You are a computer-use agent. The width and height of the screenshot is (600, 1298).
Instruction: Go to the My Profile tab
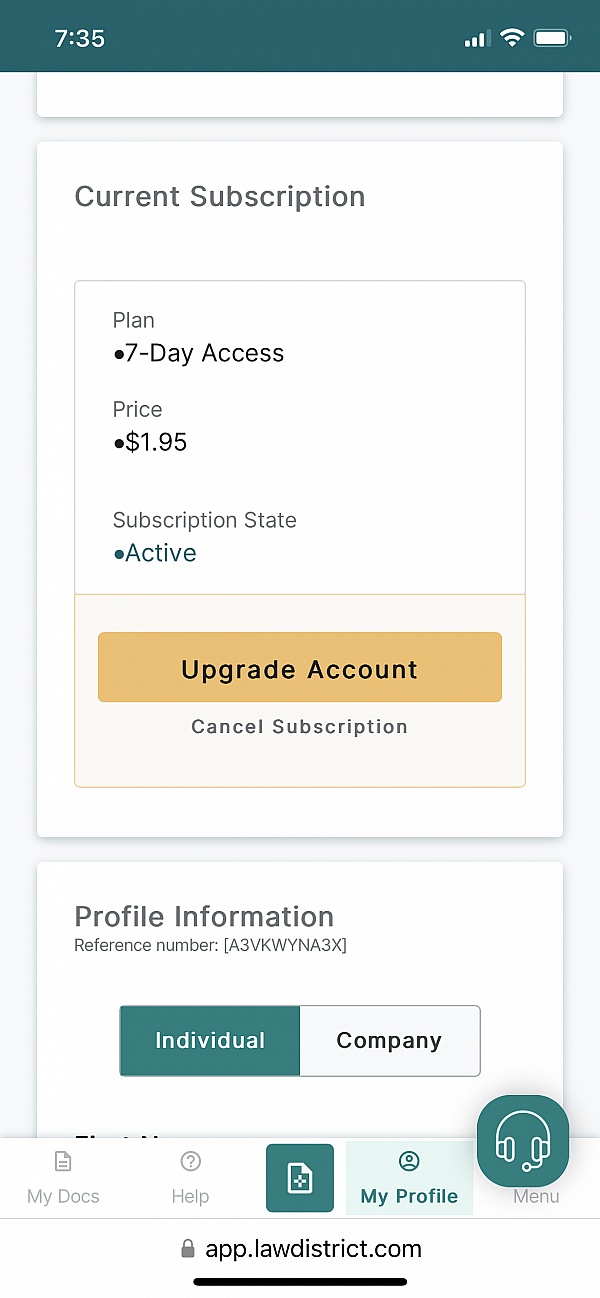tap(409, 1178)
